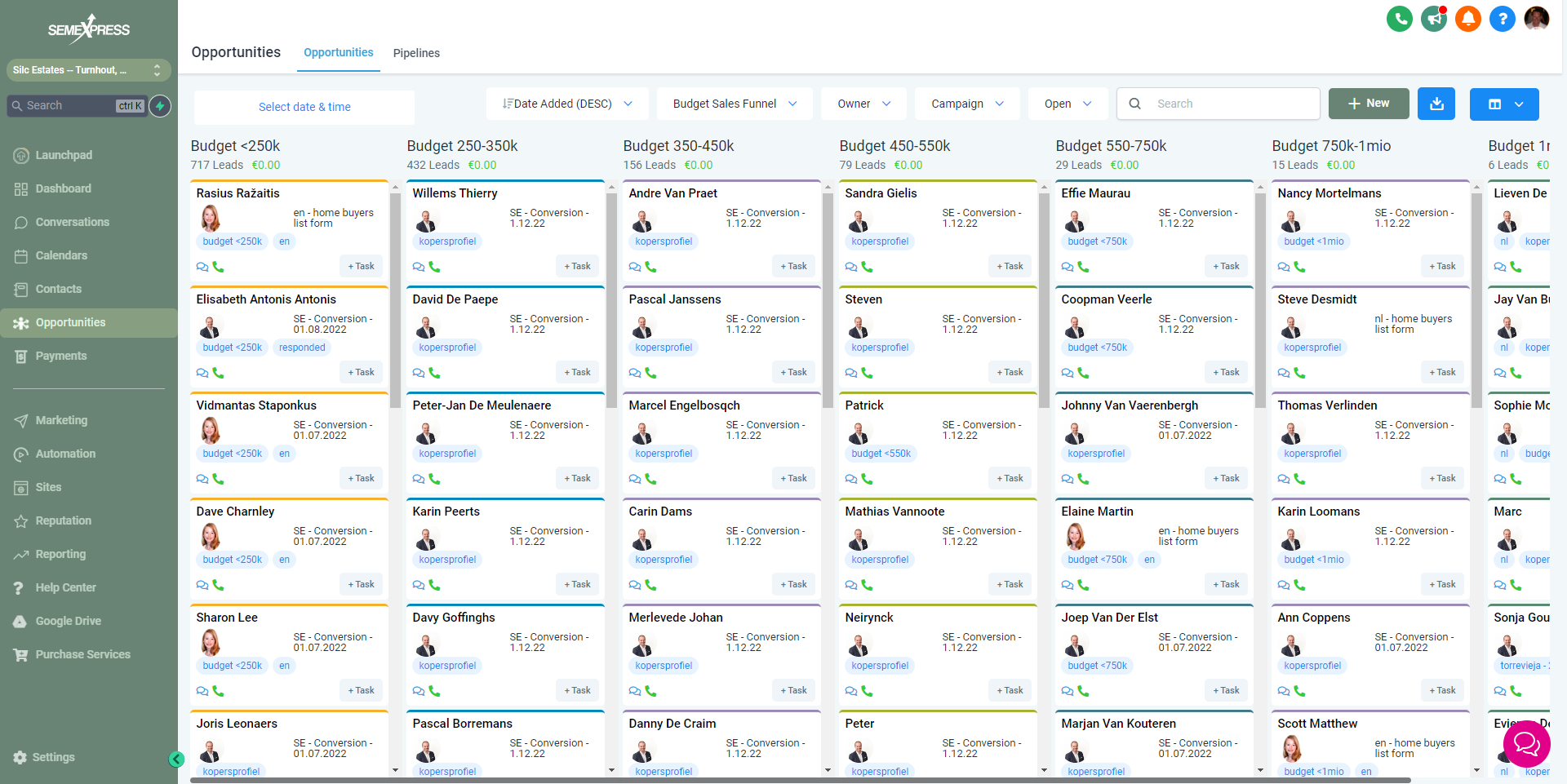Click phone icon on Rasius Ražaitis card
The width and height of the screenshot is (1567, 784).
(x=218, y=267)
